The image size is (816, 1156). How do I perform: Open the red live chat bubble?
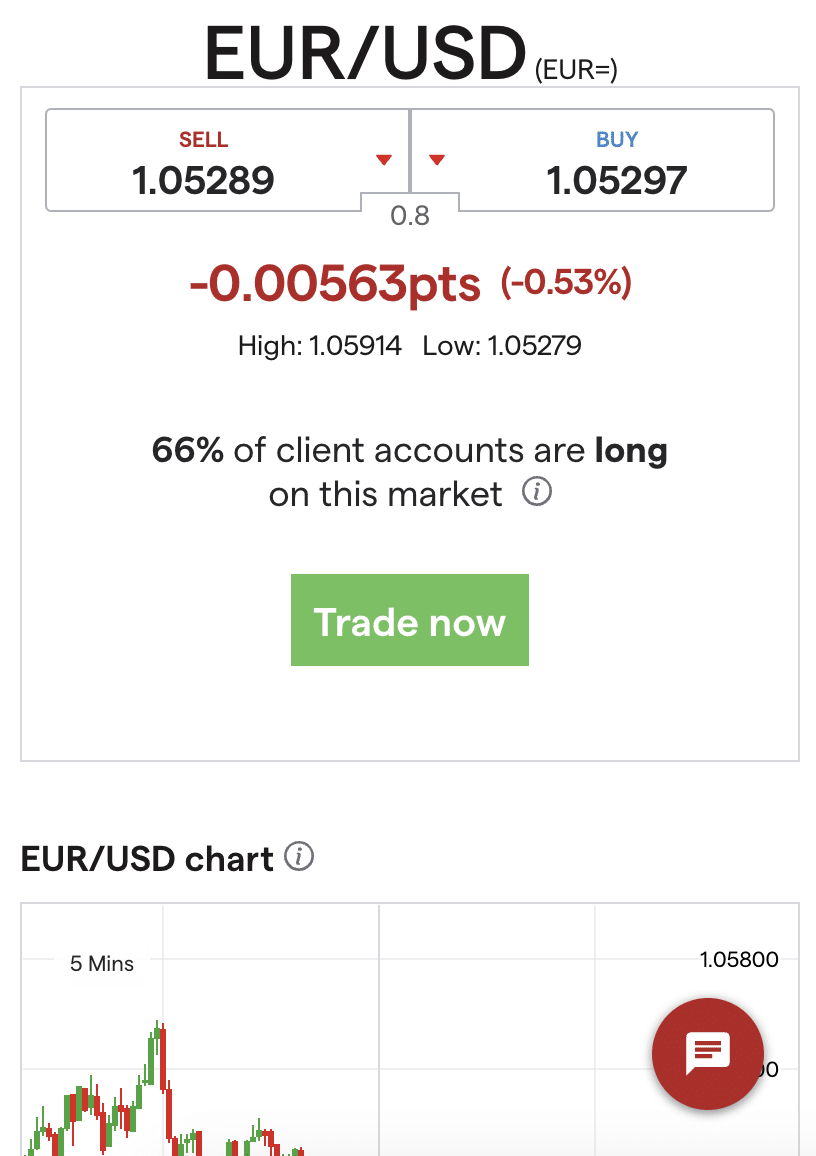[x=707, y=1053]
